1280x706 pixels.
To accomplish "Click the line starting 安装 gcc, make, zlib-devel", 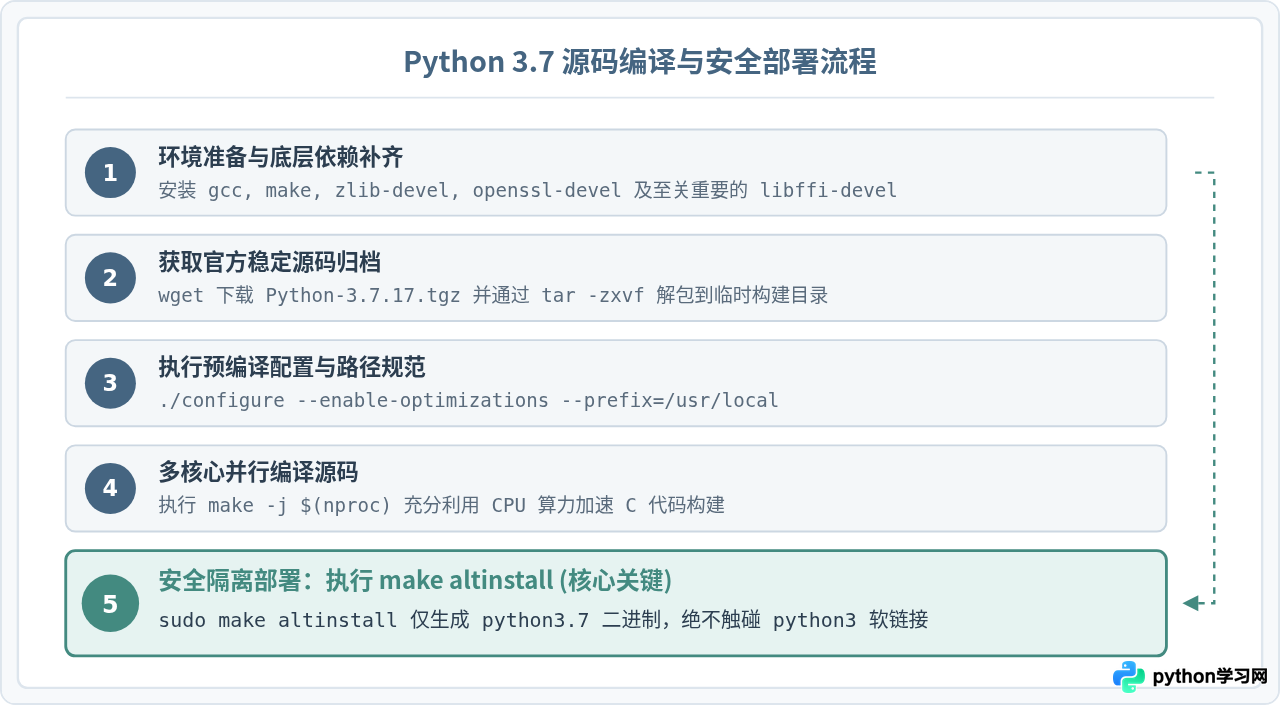I will [528, 190].
